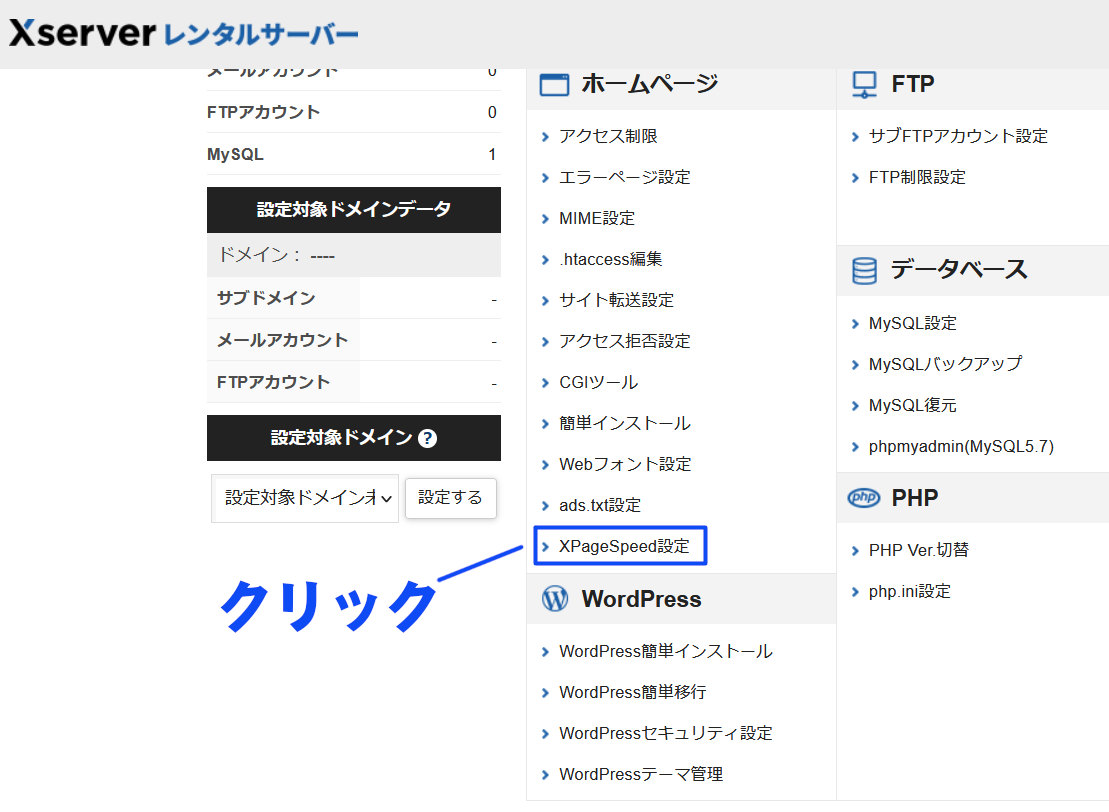Open アクセス拒否設定 link
The height and width of the screenshot is (812, 1109).
625,341
